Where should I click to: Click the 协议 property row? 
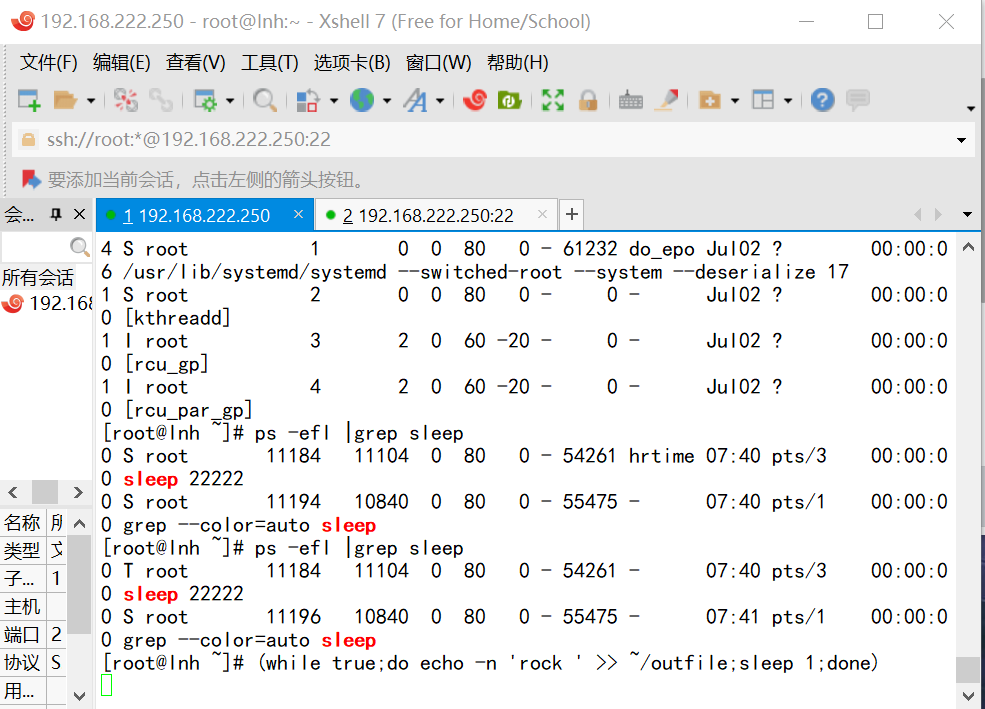pyautogui.click(x=34, y=662)
